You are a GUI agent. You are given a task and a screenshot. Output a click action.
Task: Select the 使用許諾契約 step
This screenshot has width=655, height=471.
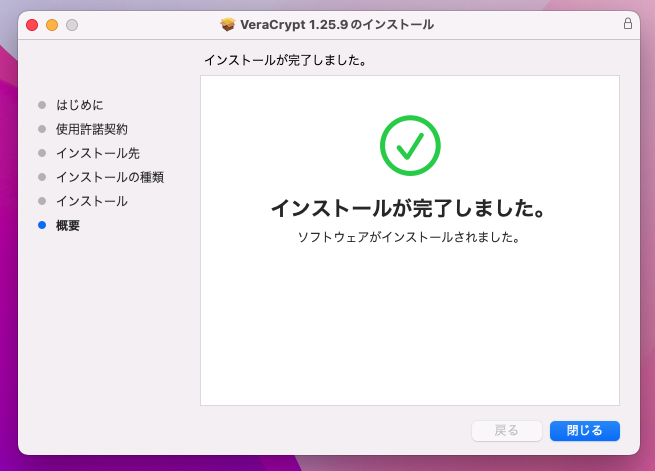(x=91, y=129)
